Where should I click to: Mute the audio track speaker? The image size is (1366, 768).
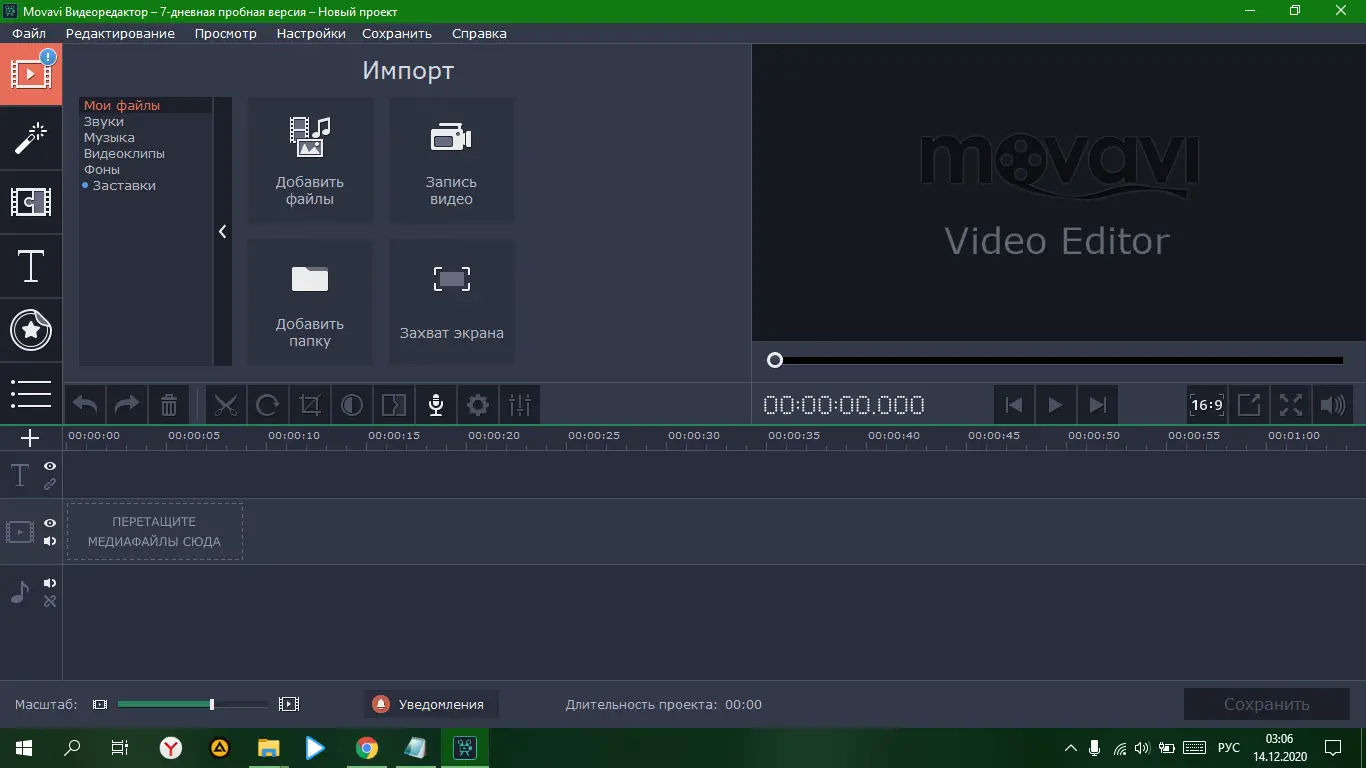tap(50, 583)
